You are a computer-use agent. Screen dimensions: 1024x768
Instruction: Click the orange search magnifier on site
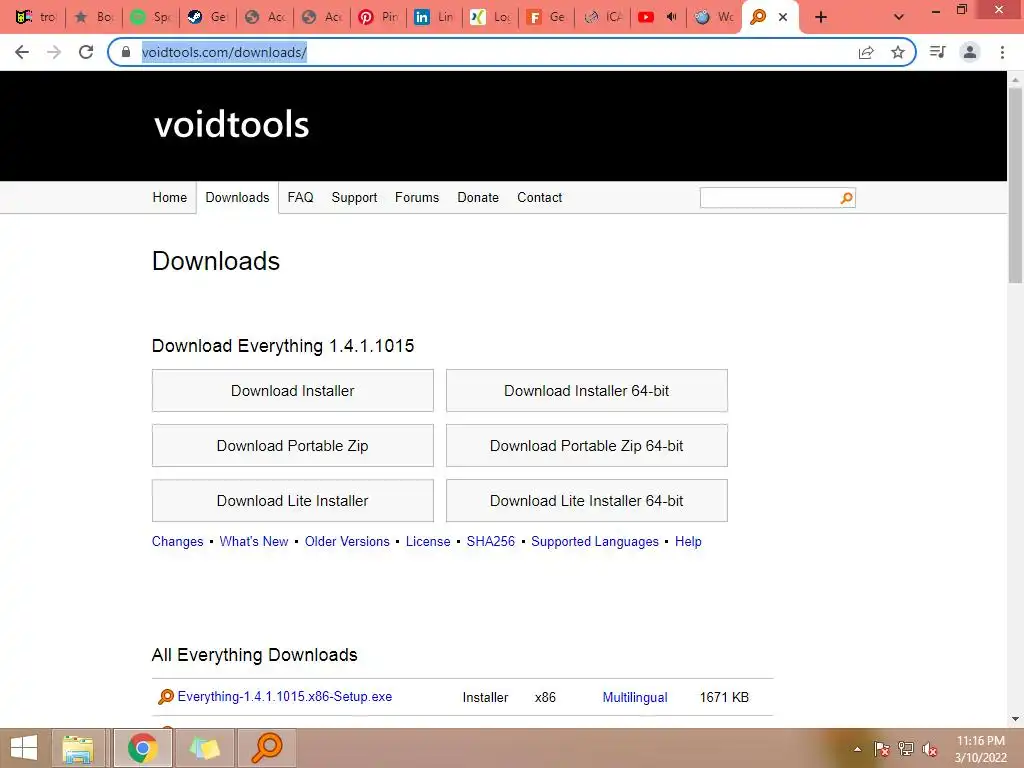pyautogui.click(x=846, y=198)
